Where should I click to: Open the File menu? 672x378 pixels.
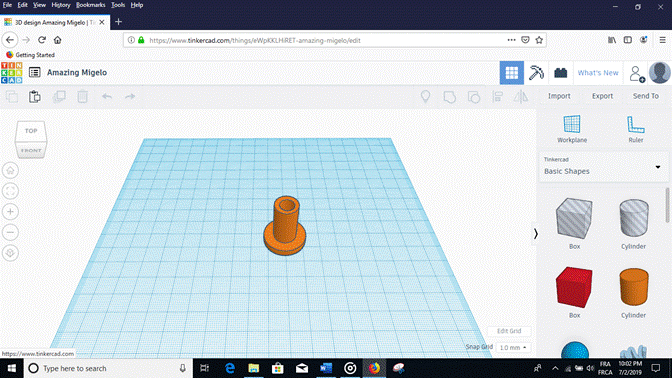(x=7, y=5)
